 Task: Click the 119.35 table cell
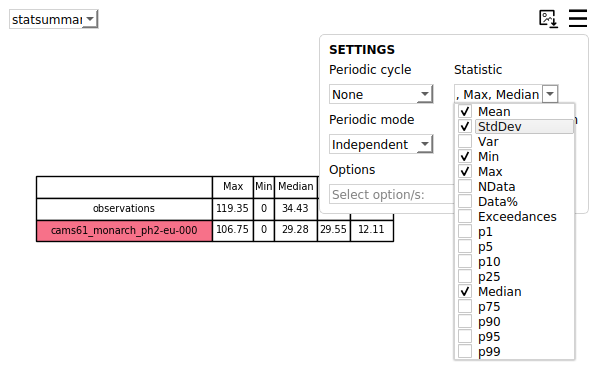click(x=233, y=209)
